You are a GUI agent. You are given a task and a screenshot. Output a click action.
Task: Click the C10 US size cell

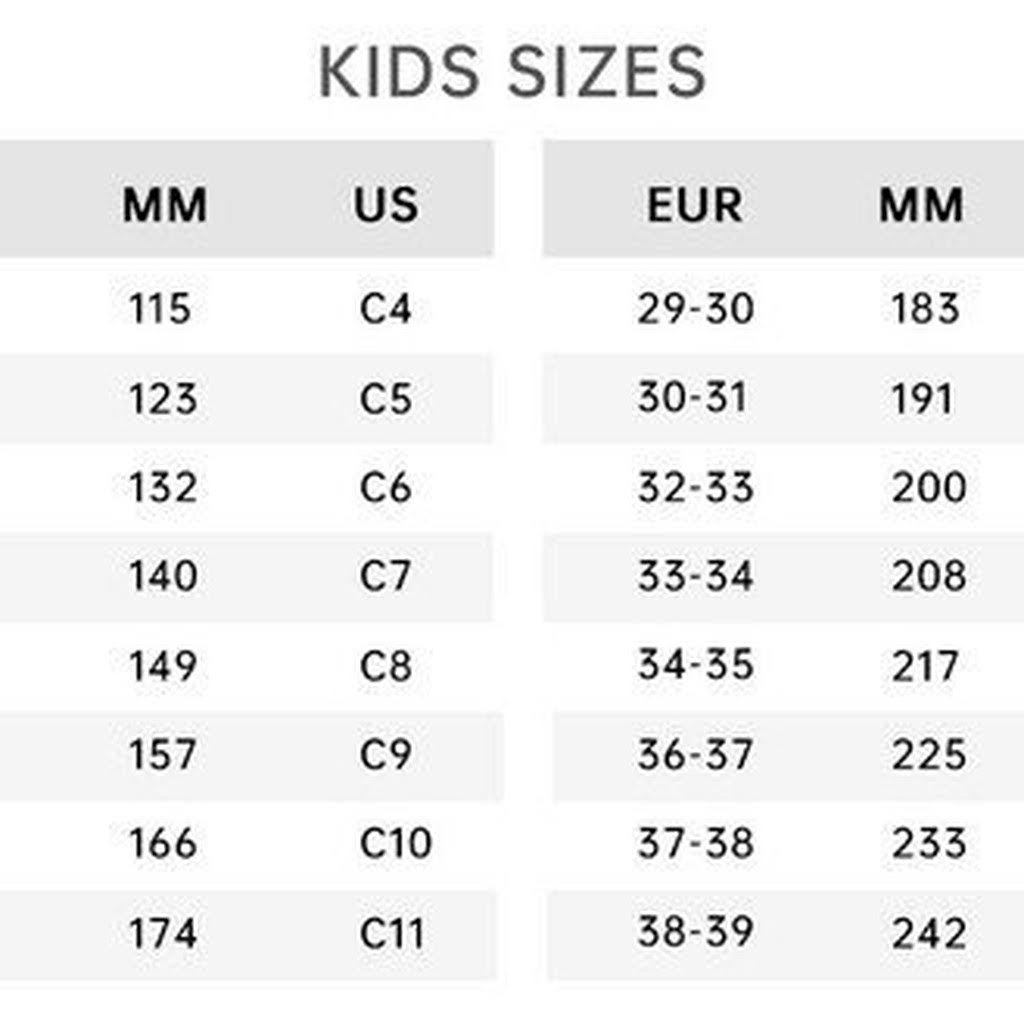pyautogui.click(x=396, y=842)
